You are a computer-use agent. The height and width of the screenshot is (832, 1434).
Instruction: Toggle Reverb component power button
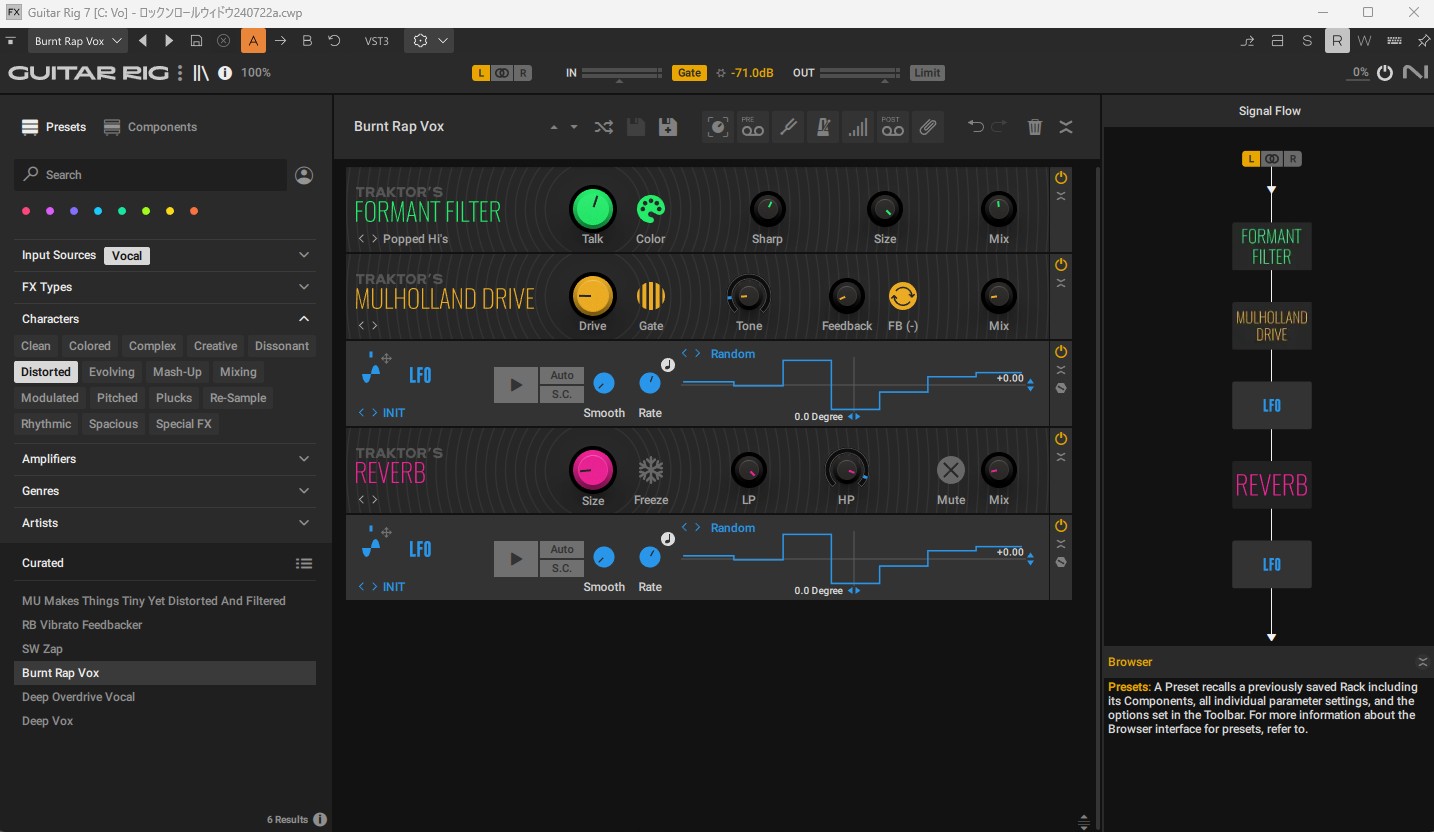[1061, 439]
